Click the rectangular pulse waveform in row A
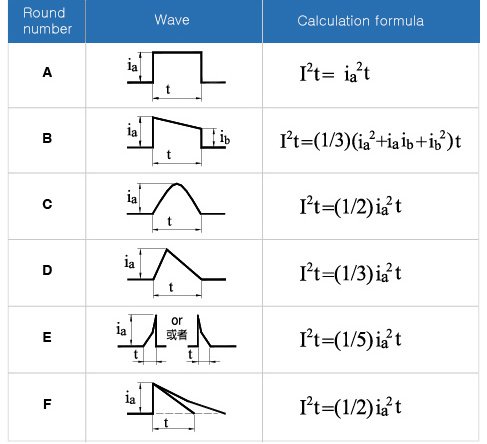487x444 pixels. (x=176, y=76)
